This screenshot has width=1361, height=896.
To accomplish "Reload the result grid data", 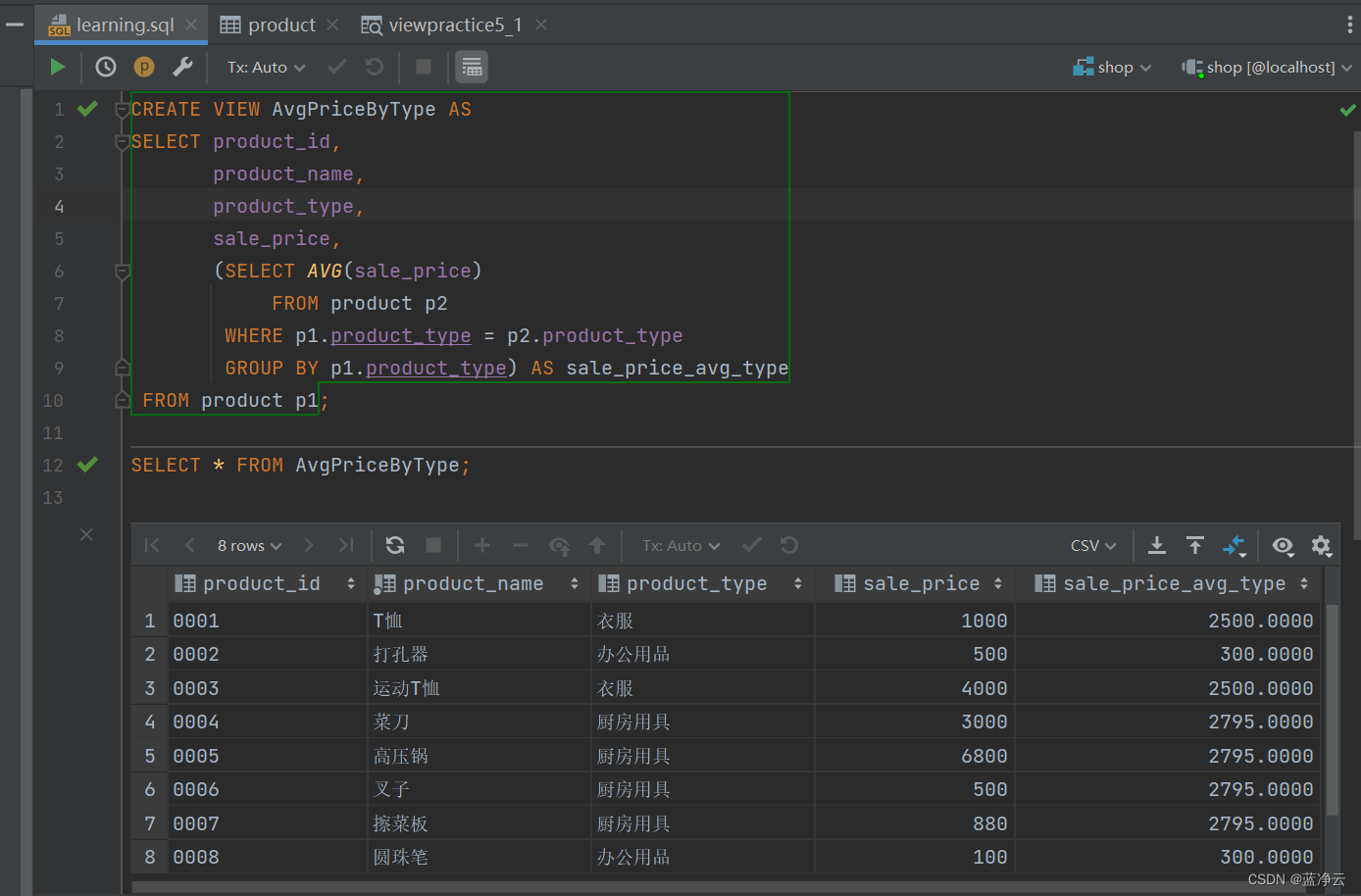I will [x=395, y=545].
